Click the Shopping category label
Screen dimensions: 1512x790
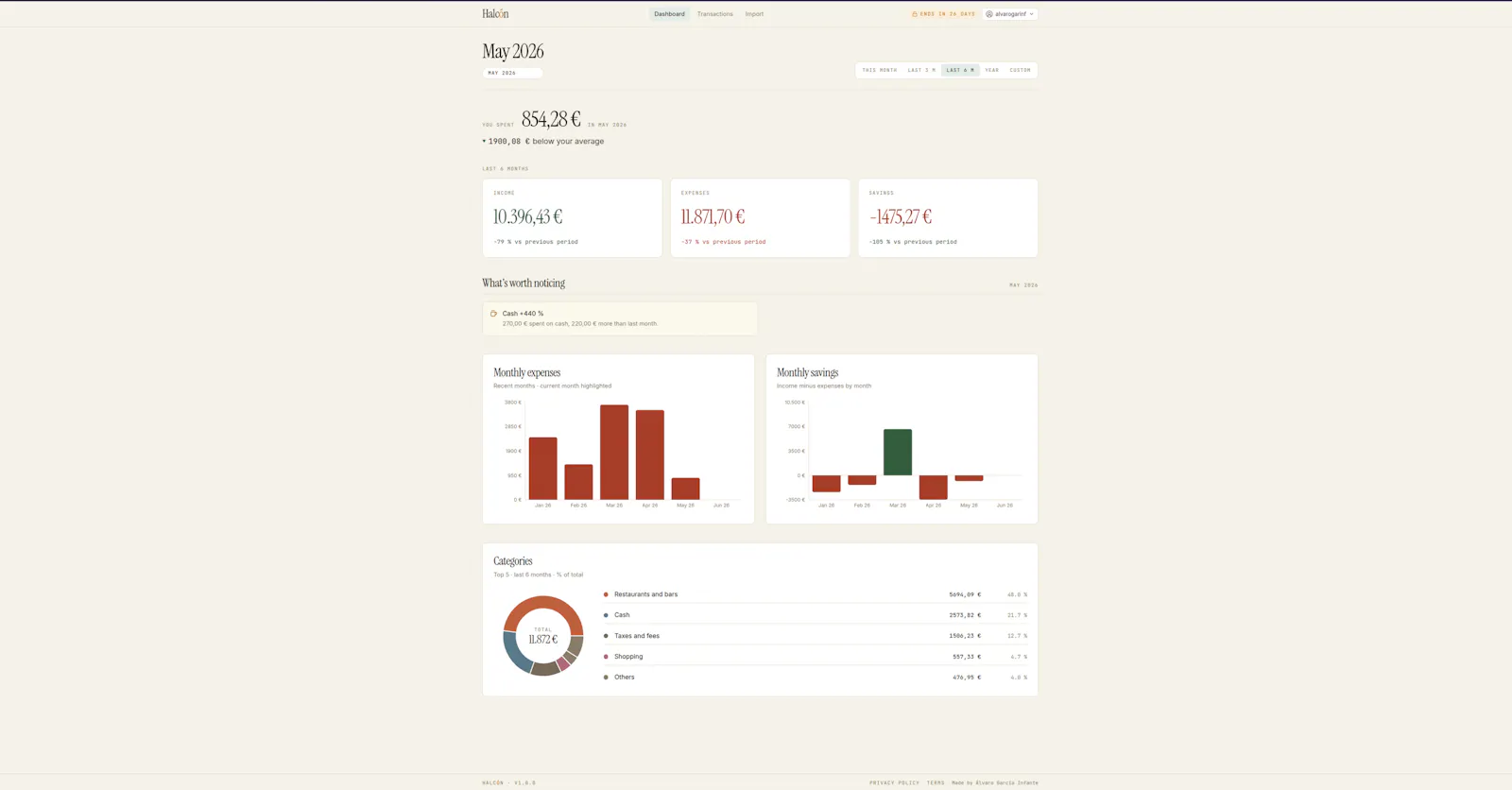628,657
